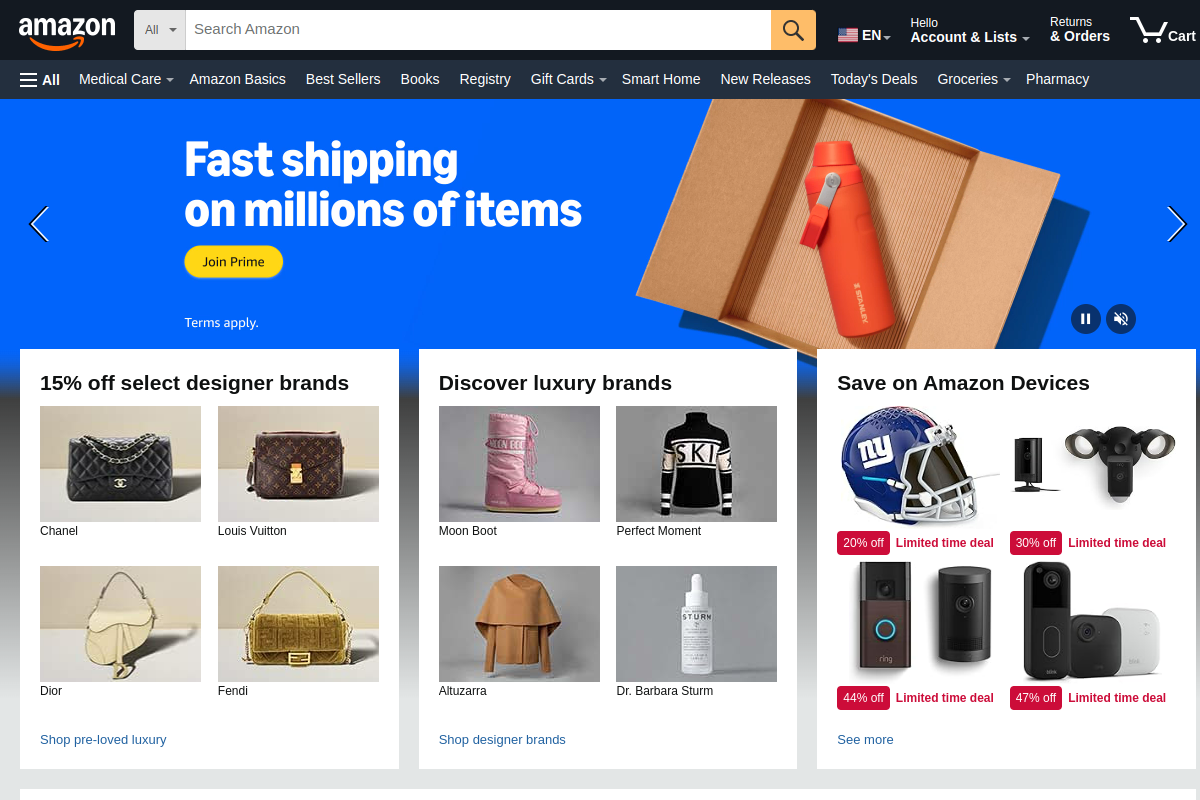Open Returns & Orders
Viewport: 1200px width, 800px height.
[x=1080, y=30]
